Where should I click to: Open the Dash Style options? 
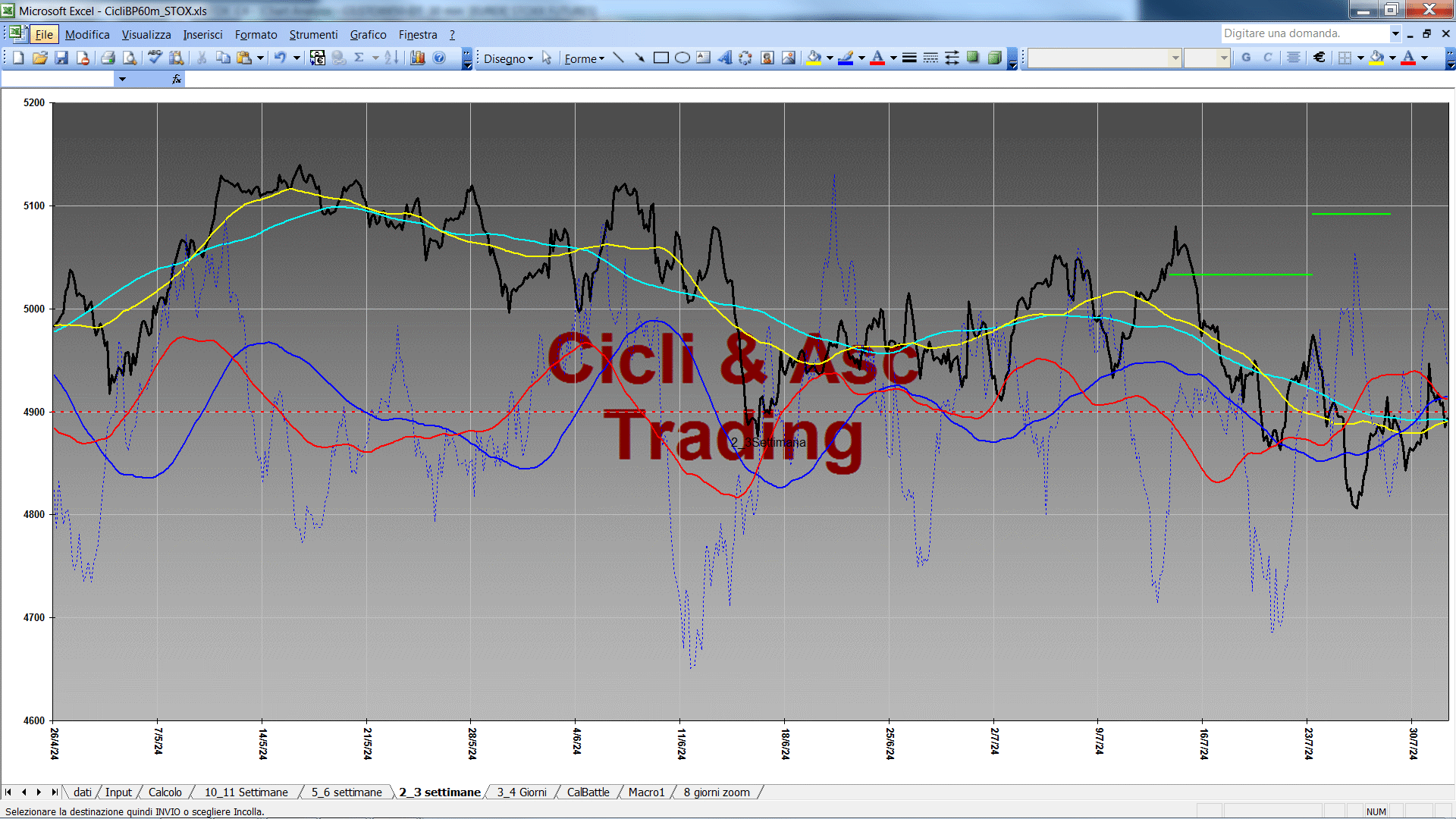(930, 58)
